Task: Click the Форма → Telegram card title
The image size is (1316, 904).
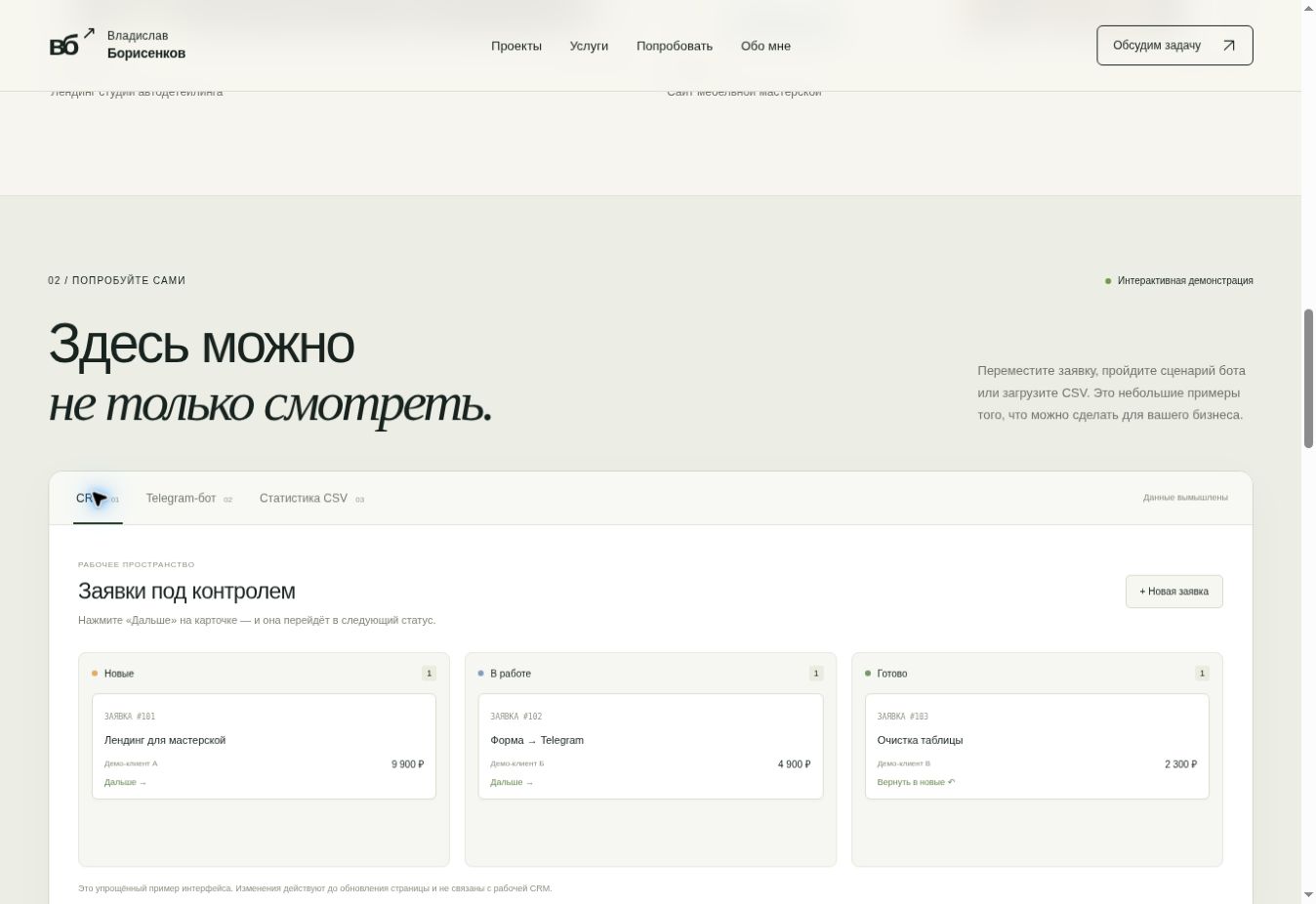Action: 537,740
